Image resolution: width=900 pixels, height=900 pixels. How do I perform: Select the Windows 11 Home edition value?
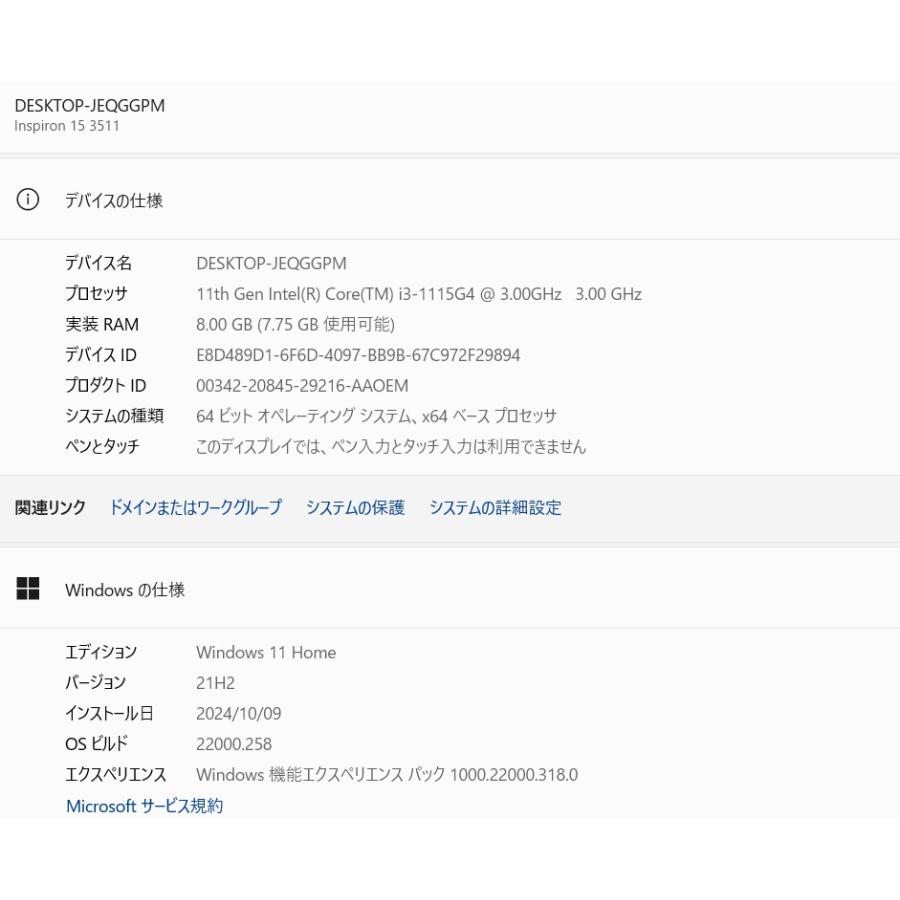266,653
